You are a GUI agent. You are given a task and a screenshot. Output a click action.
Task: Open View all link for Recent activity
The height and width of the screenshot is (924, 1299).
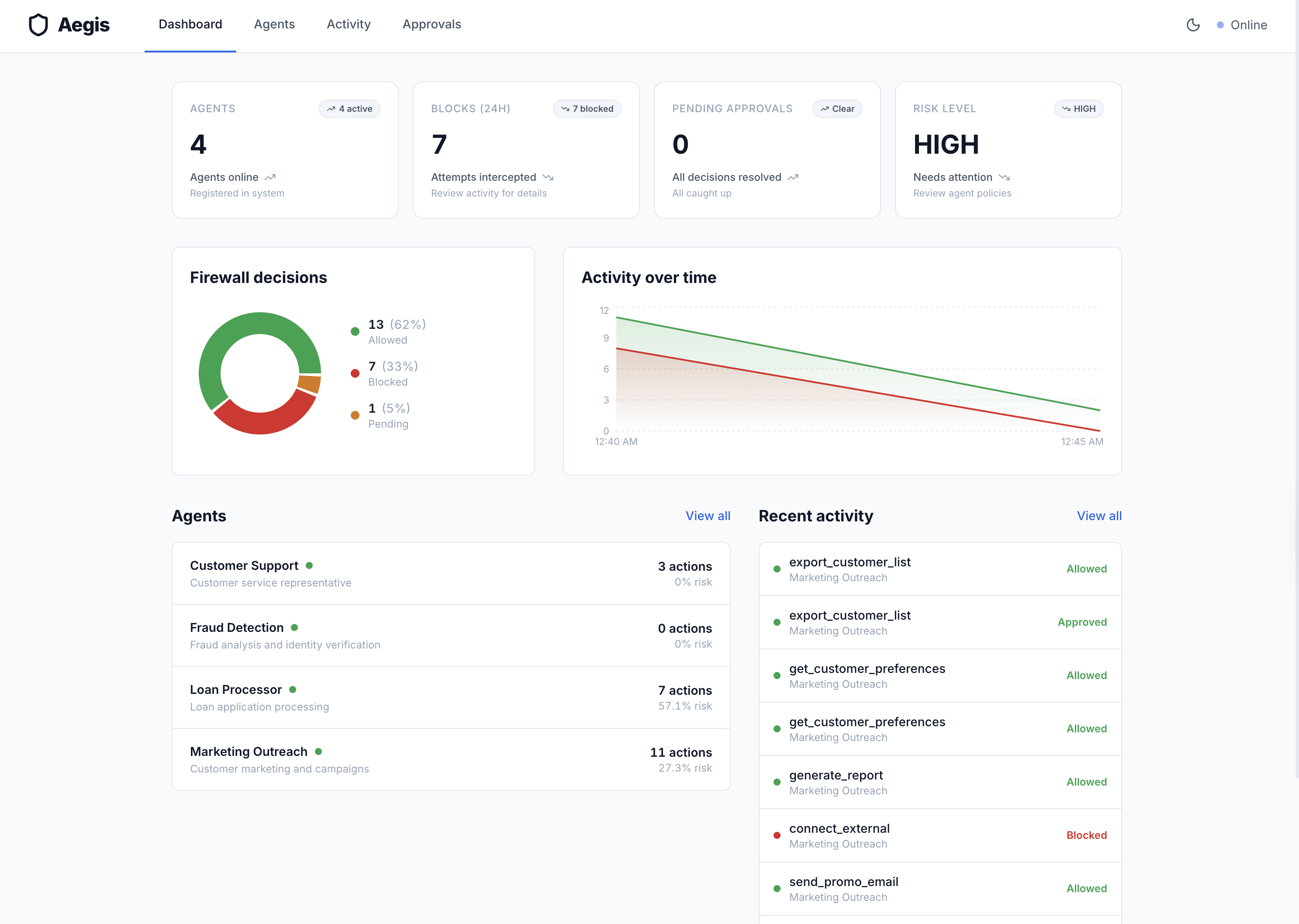[x=1099, y=515]
